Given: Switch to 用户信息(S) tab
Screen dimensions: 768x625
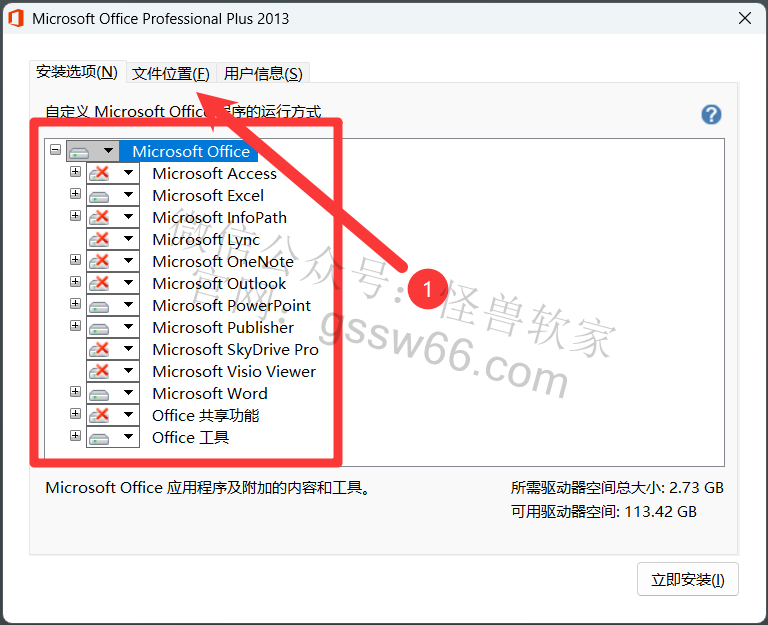Looking at the screenshot, I should pyautogui.click(x=263, y=73).
